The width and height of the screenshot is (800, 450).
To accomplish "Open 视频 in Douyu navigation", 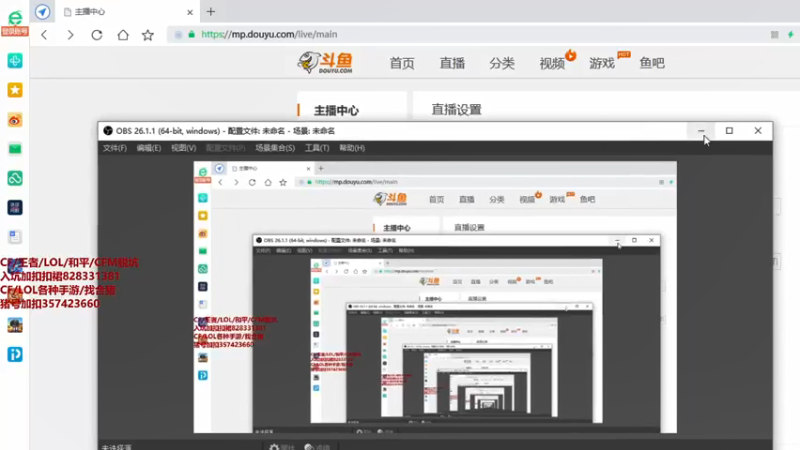I will point(552,63).
